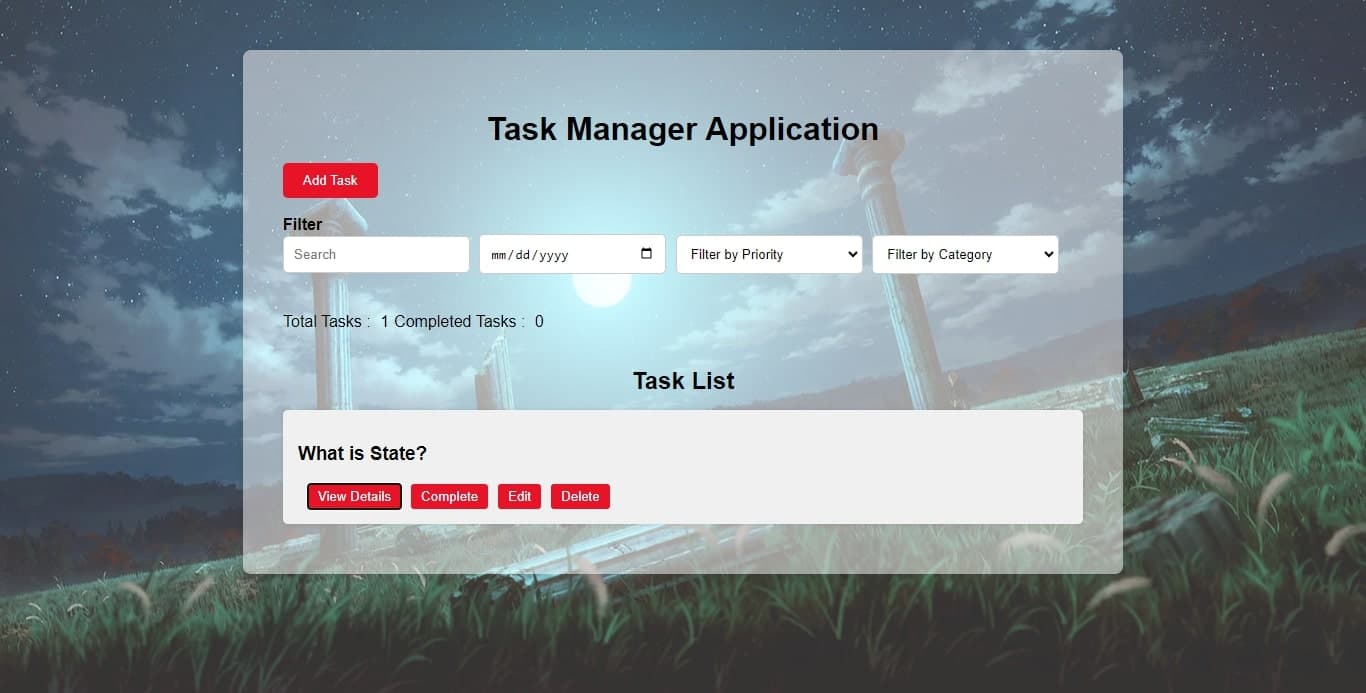Mark the task done with Complete button
The width and height of the screenshot is (1366, 693).
[449, 496]
